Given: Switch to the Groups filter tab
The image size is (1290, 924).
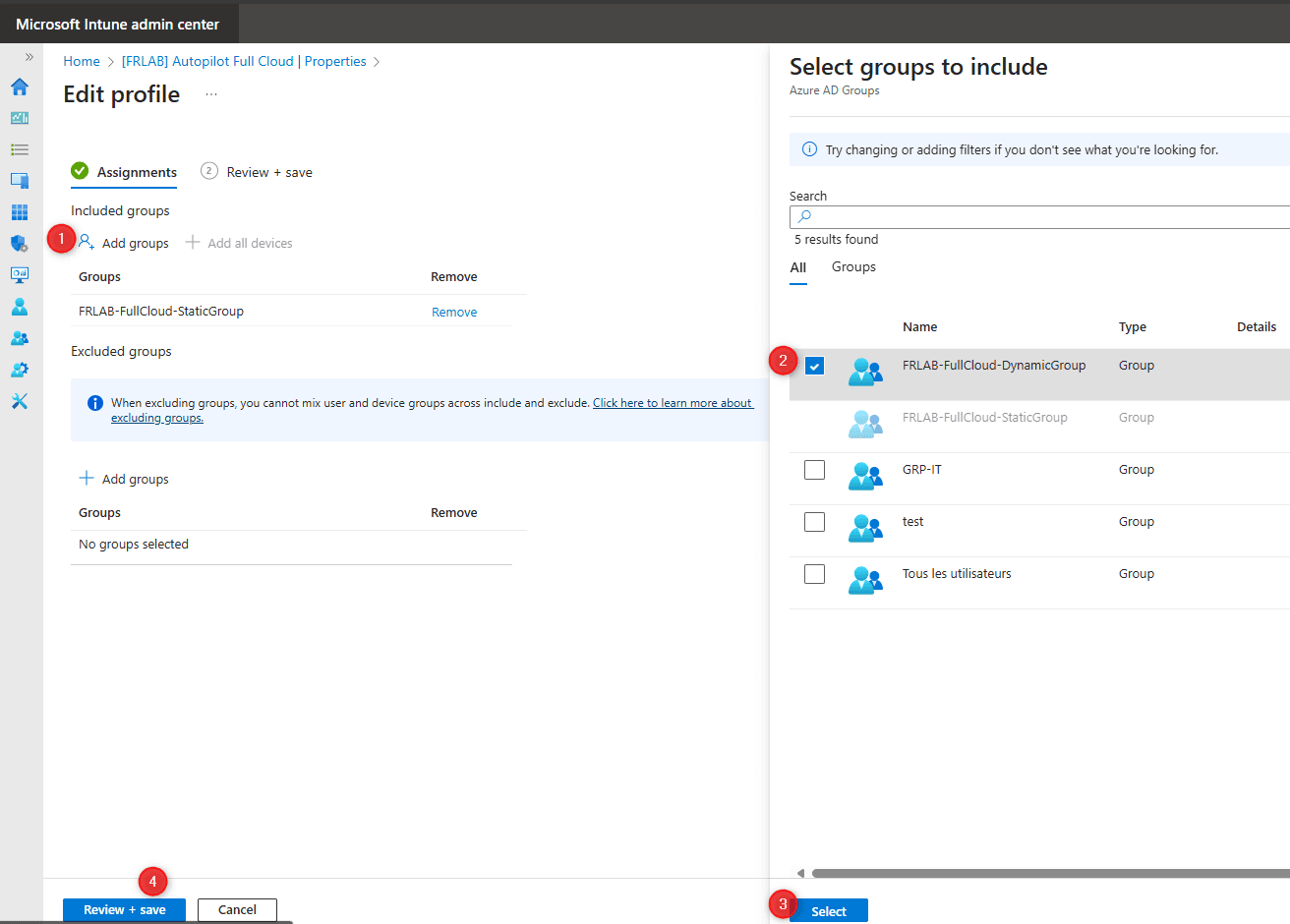Looking at the screenshot, I should [x=853, y=266].
